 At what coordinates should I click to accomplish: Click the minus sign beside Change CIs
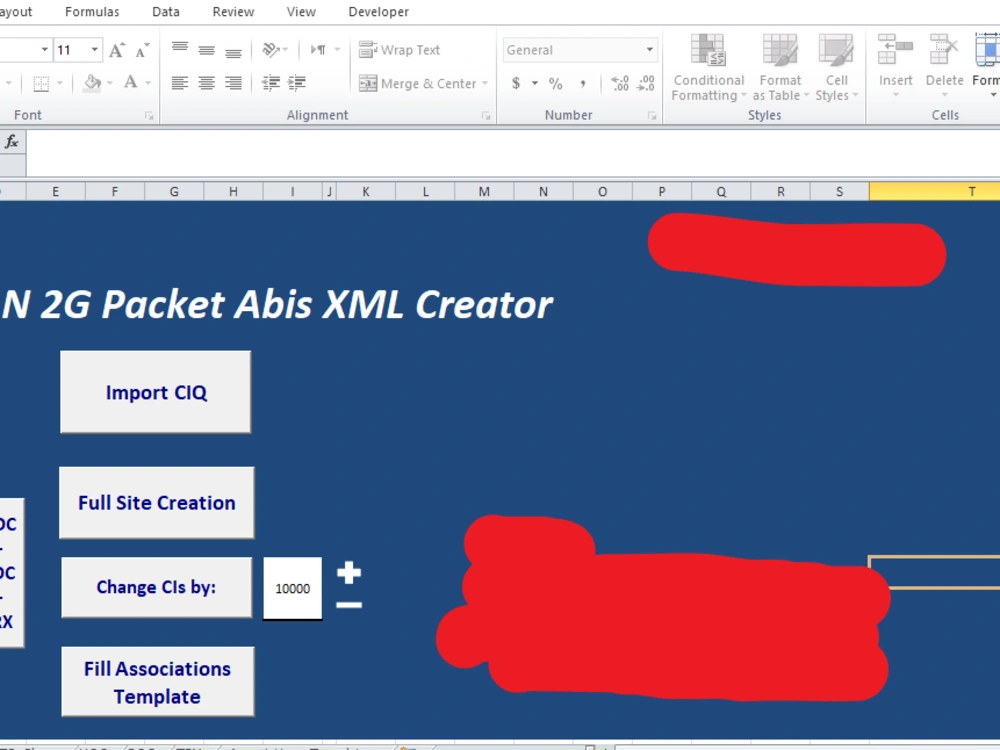349,605
